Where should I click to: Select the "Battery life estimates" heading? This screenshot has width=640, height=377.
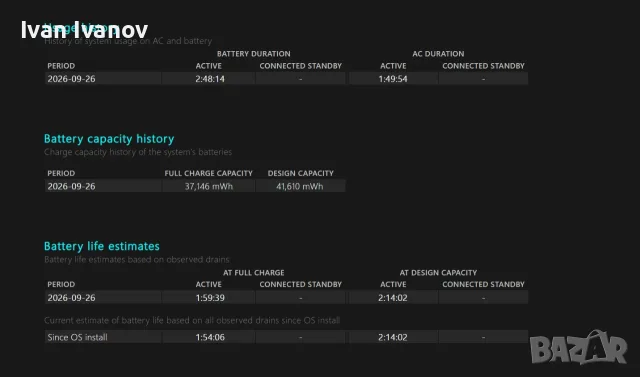(x=102, y=246)
